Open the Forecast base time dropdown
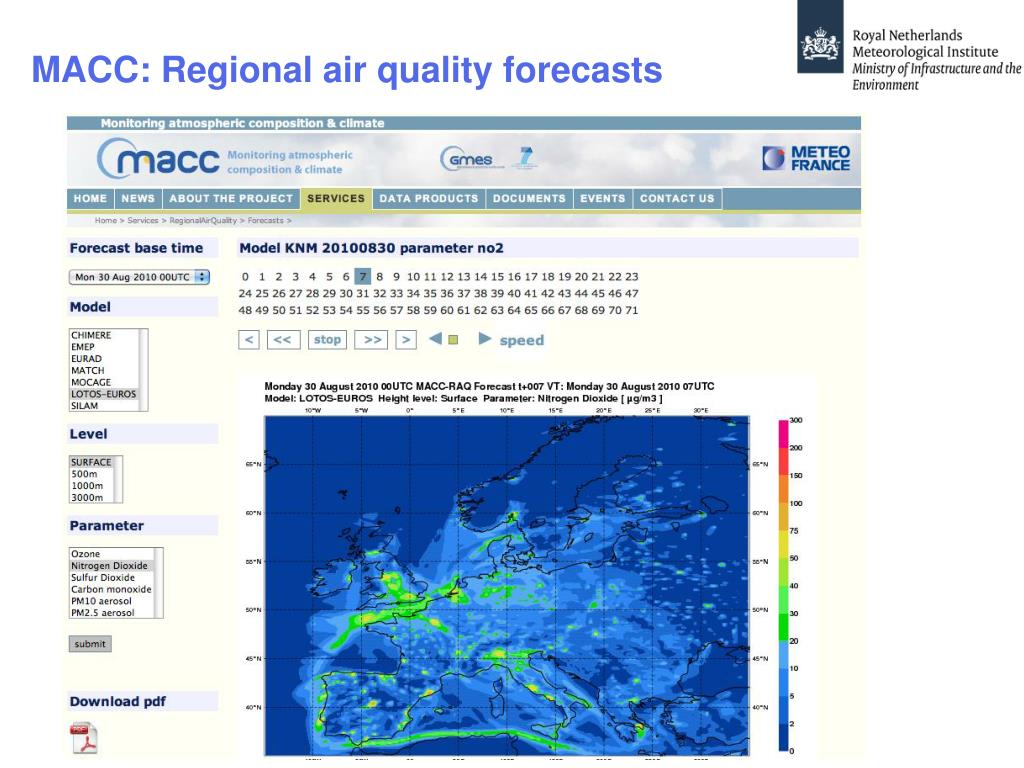Screen dimensions: 1024x768 point(139,277)
